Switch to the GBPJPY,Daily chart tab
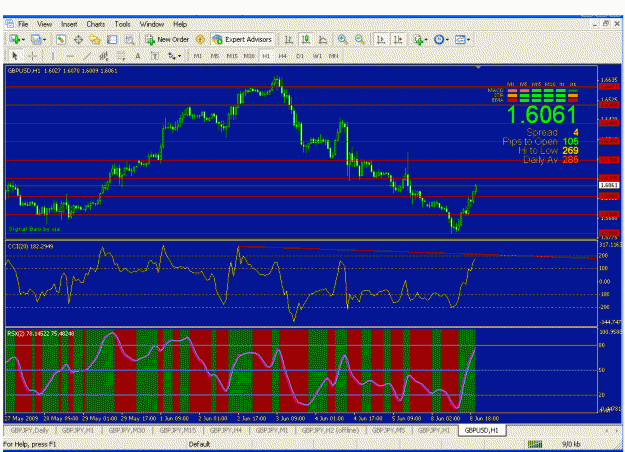625x452 pixels. click(29, 430)
